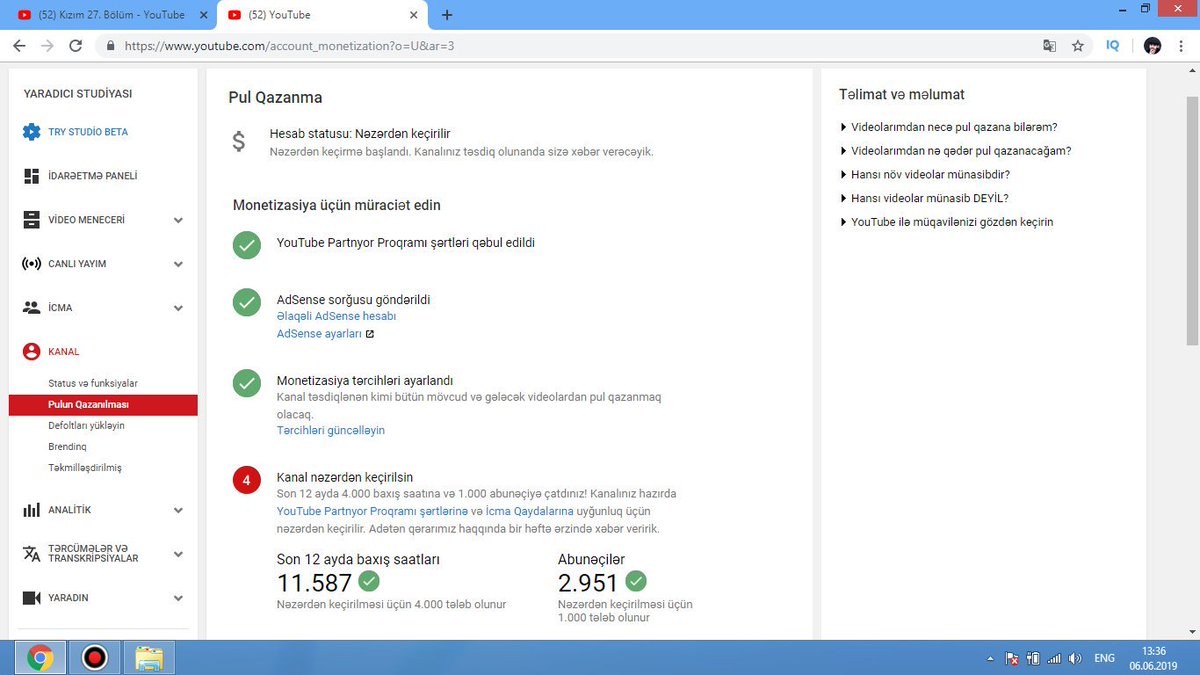Click the external link icon beside AdSense ayarları
The height and width of the screenshot is (675, 1200).
coord(370,334)
